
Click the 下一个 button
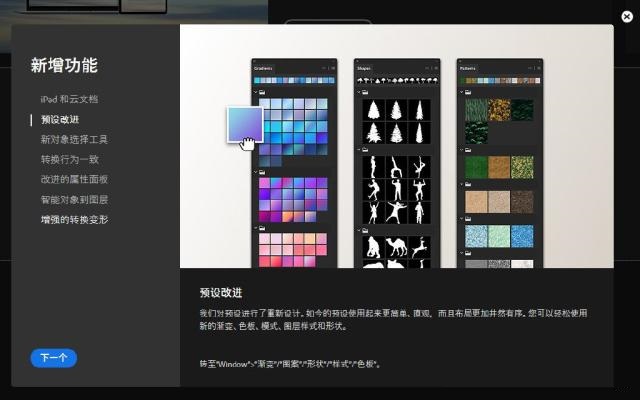pyautogui.click(x=53, y=358)
